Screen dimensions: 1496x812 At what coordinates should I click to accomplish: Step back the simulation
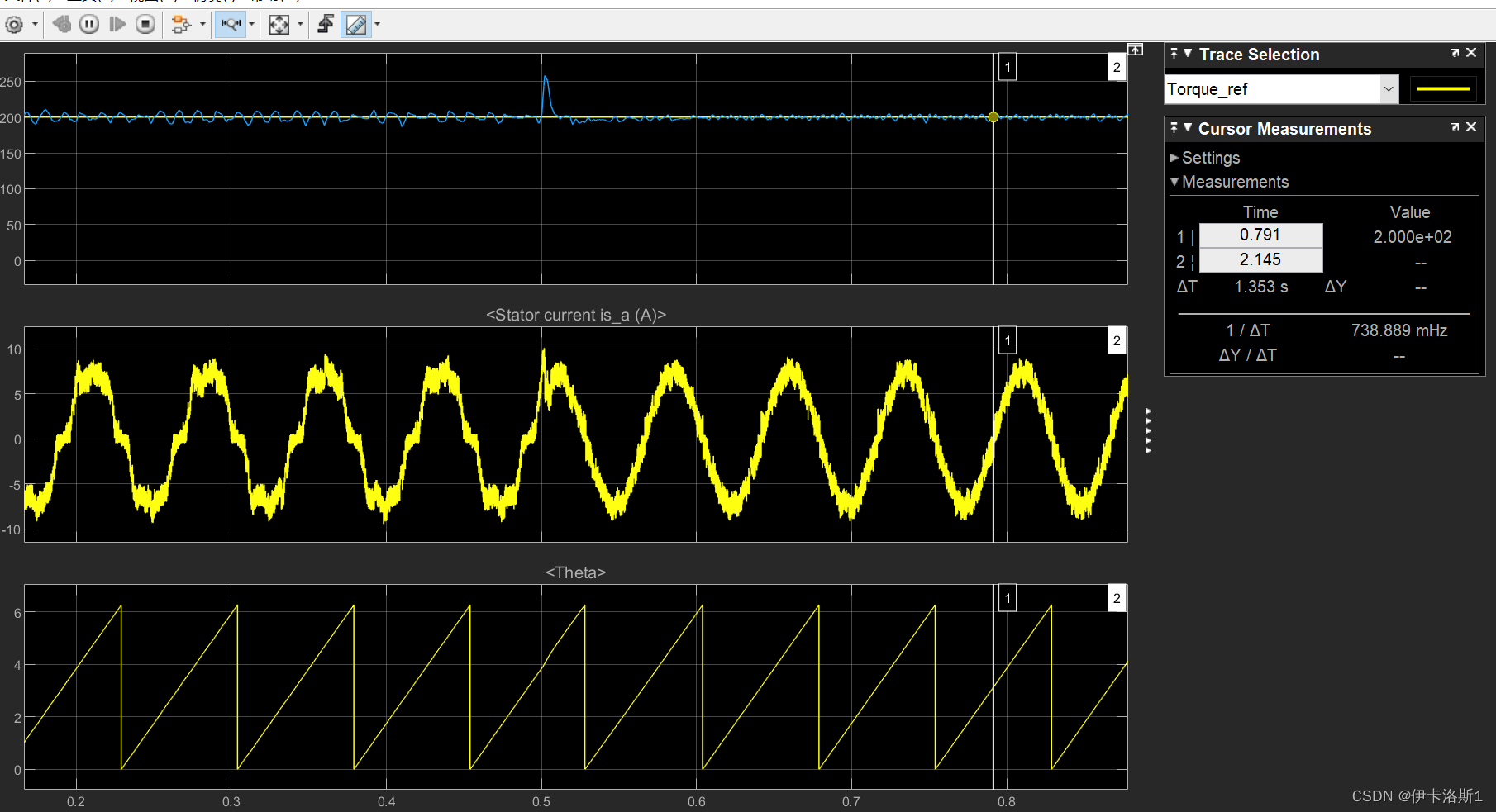(61, 24)
